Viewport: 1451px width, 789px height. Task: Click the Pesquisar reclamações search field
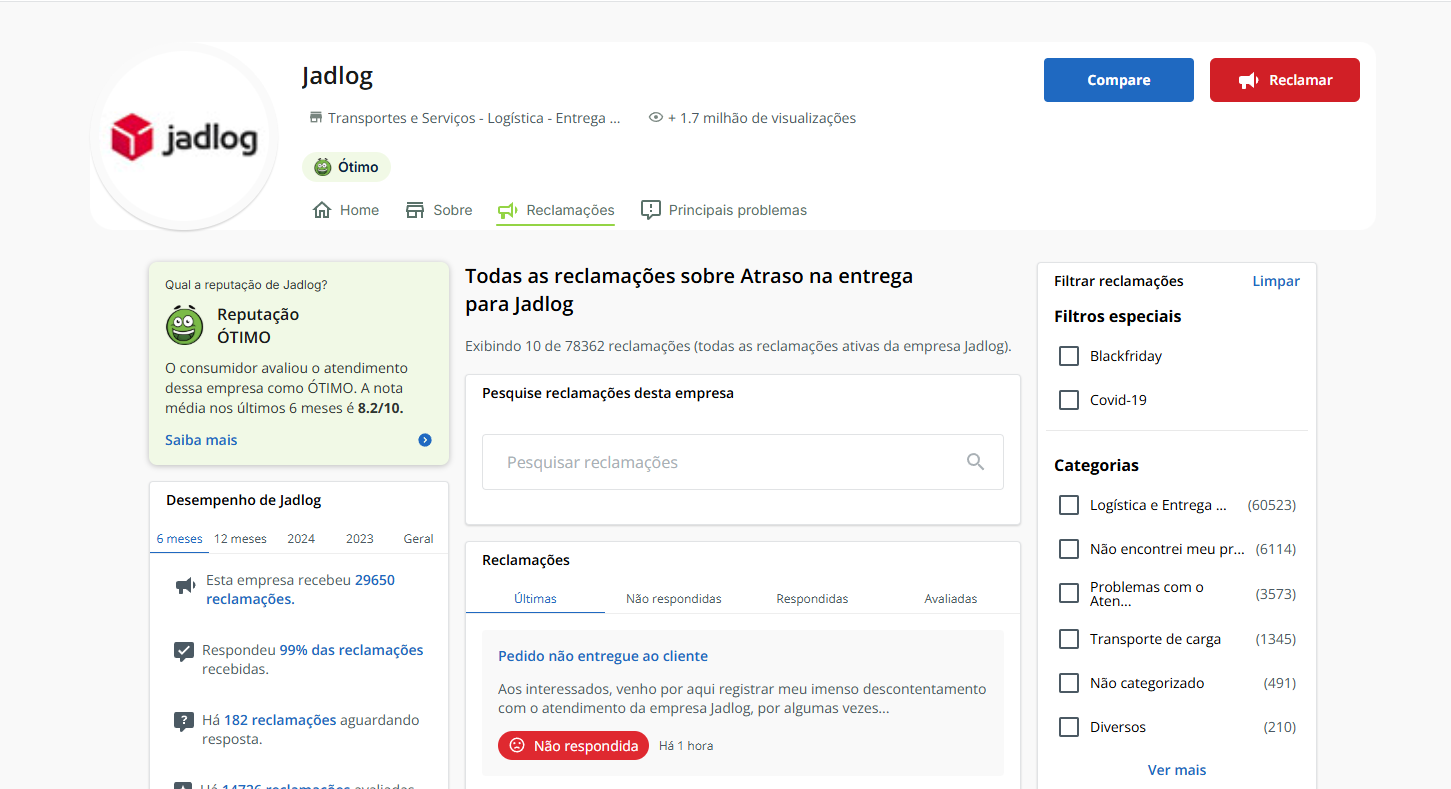(742, 462)
